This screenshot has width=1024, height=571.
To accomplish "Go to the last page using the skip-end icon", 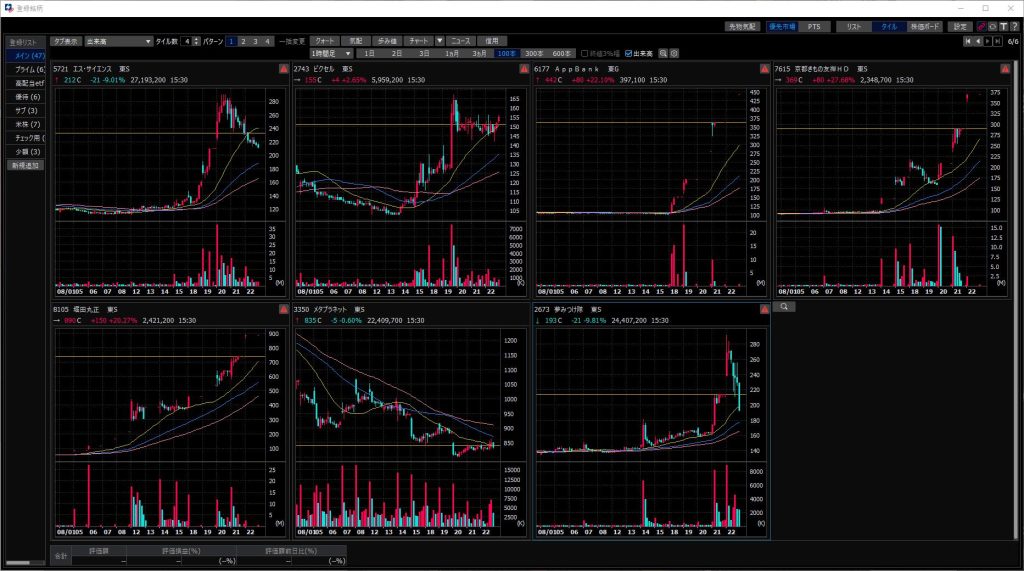I will point(998,41).
